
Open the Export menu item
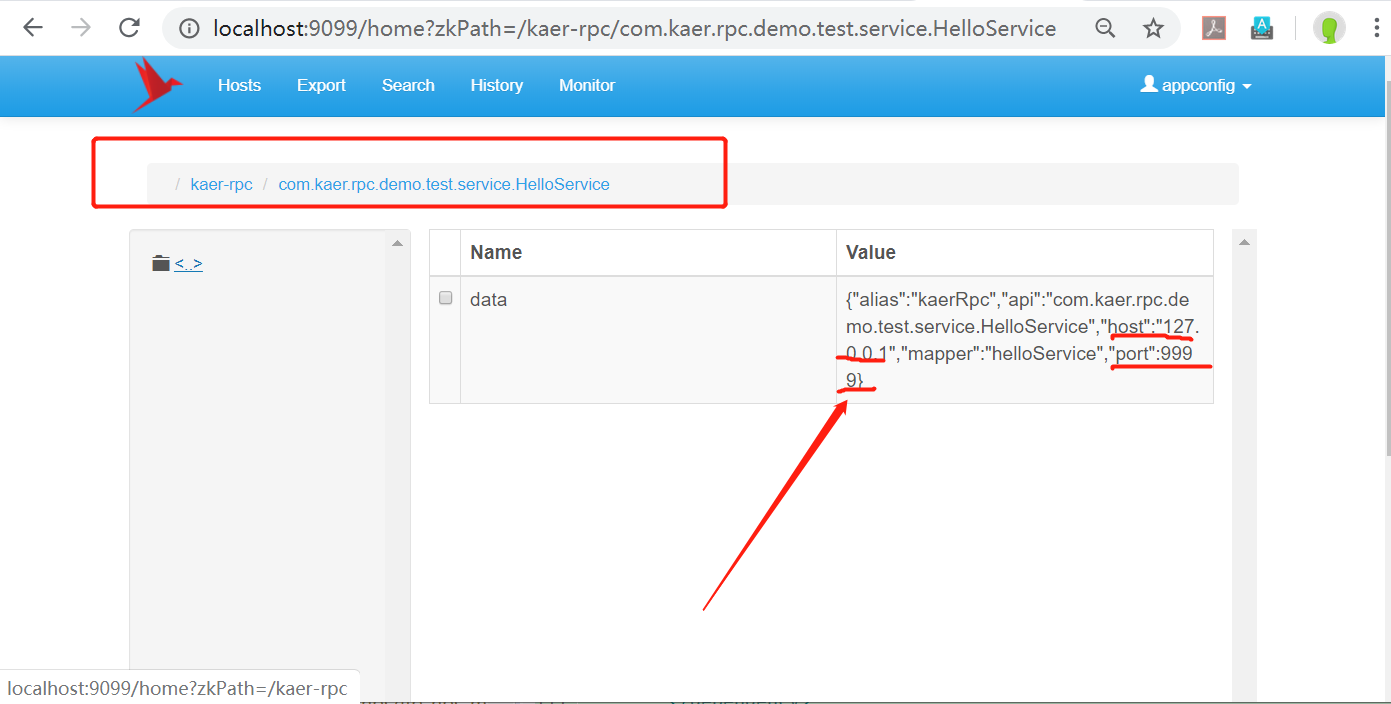pos(321,86)
